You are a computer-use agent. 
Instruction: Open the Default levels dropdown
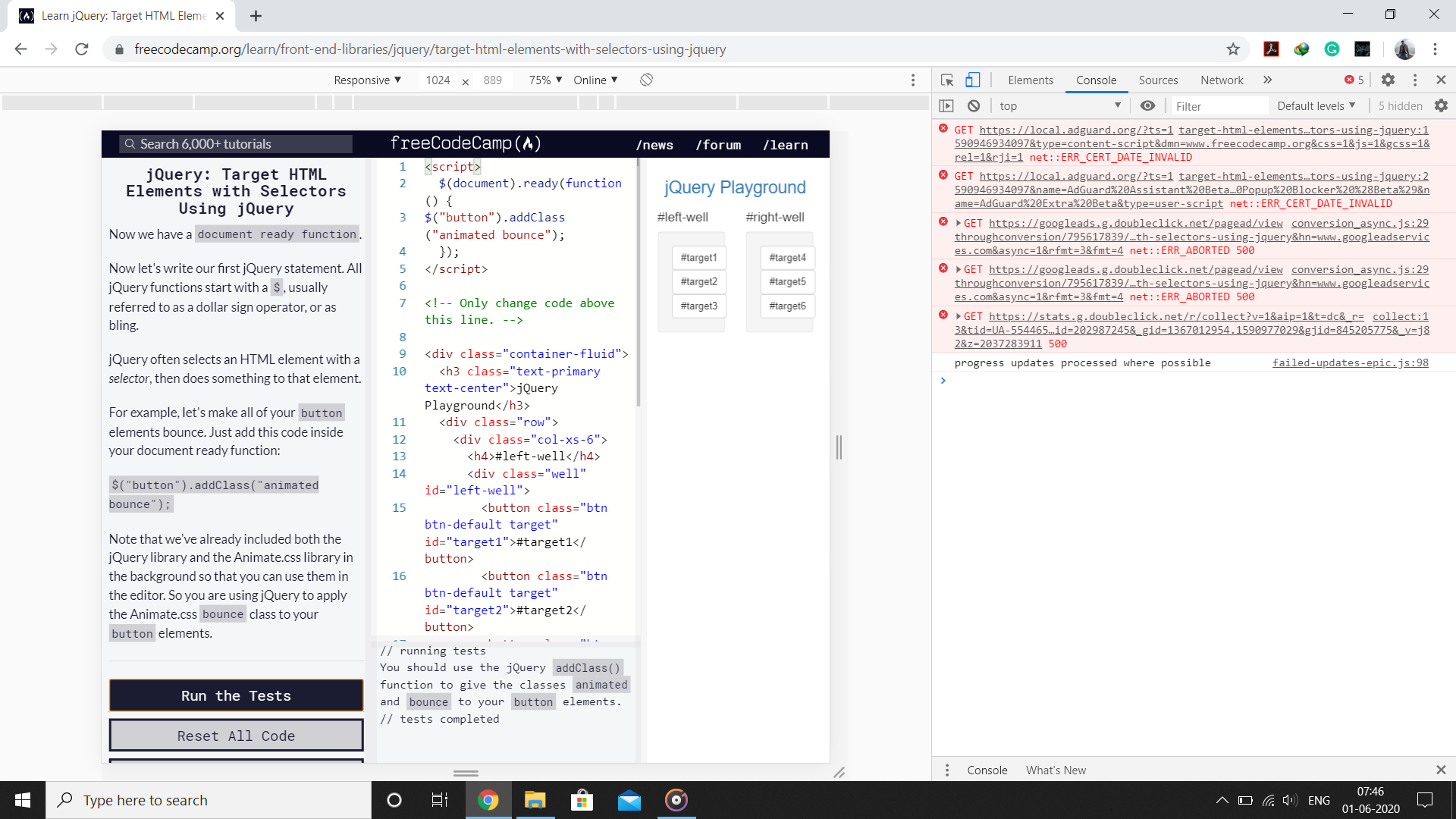coord(1316,105)
